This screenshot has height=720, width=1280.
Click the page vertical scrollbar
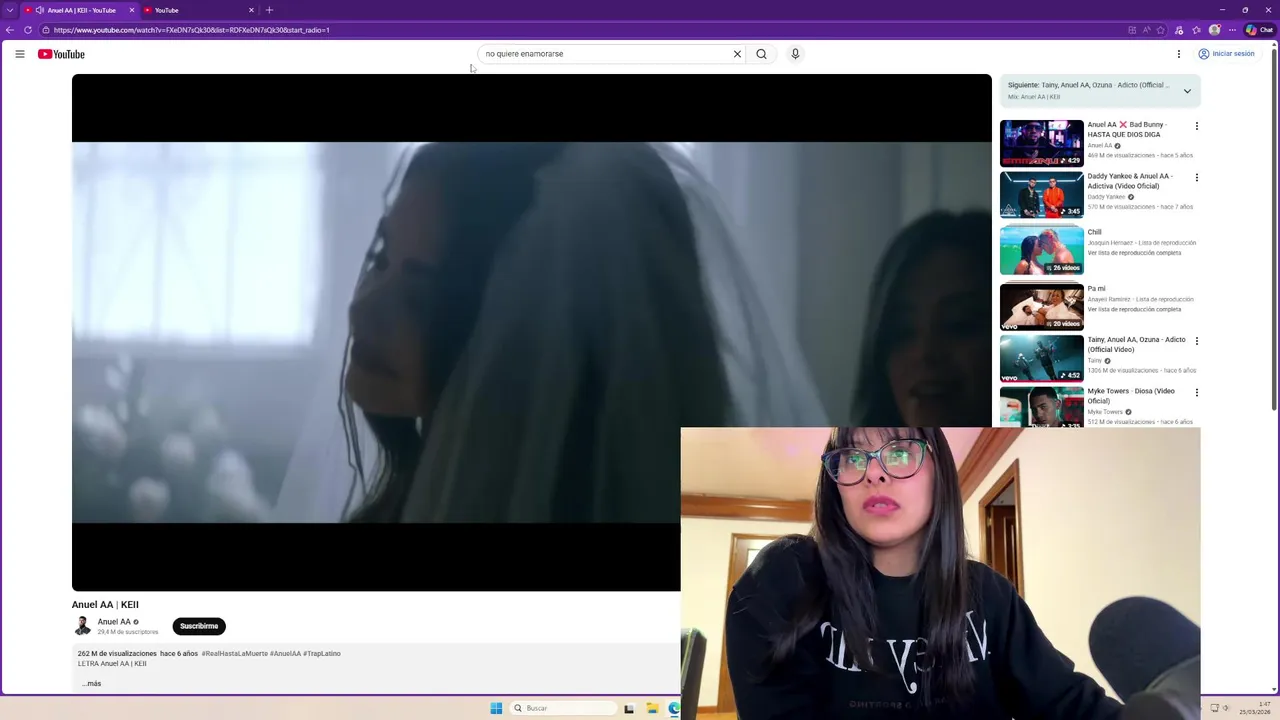(1274, 230)
